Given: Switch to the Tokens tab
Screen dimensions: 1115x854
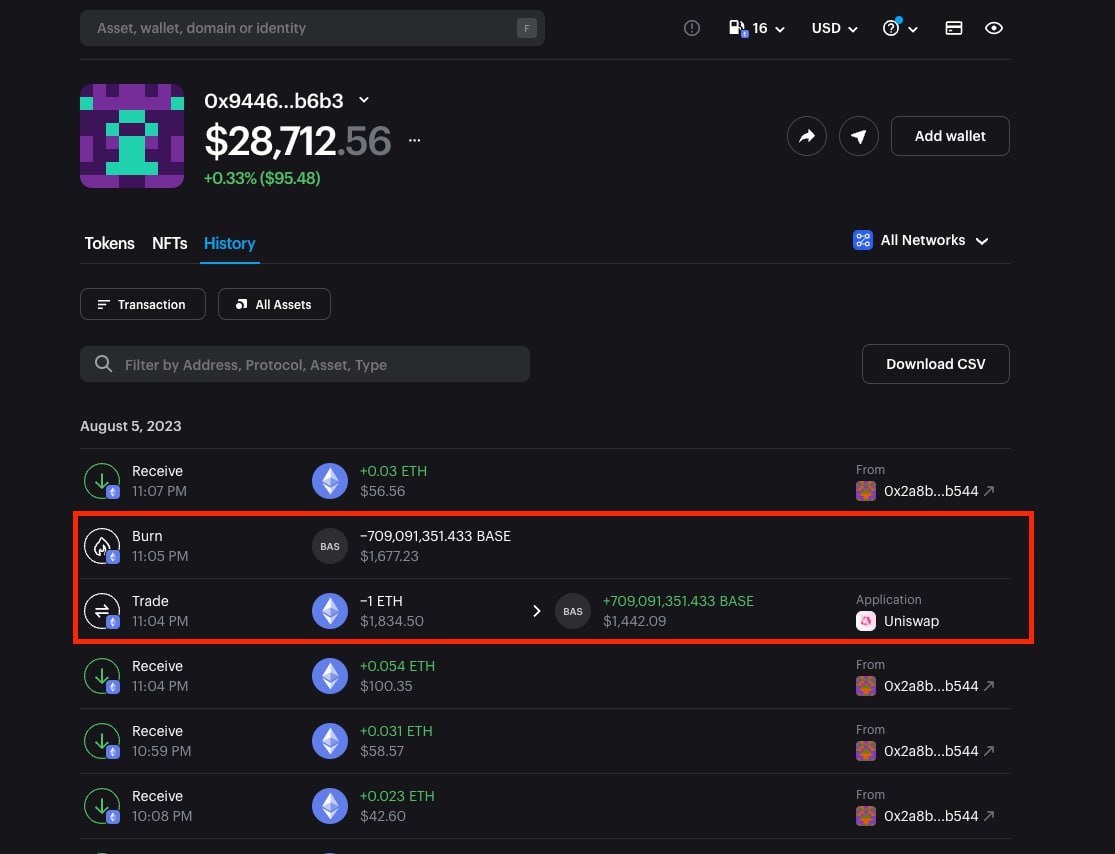Looking at the screenshot, I should pos(110,243).
